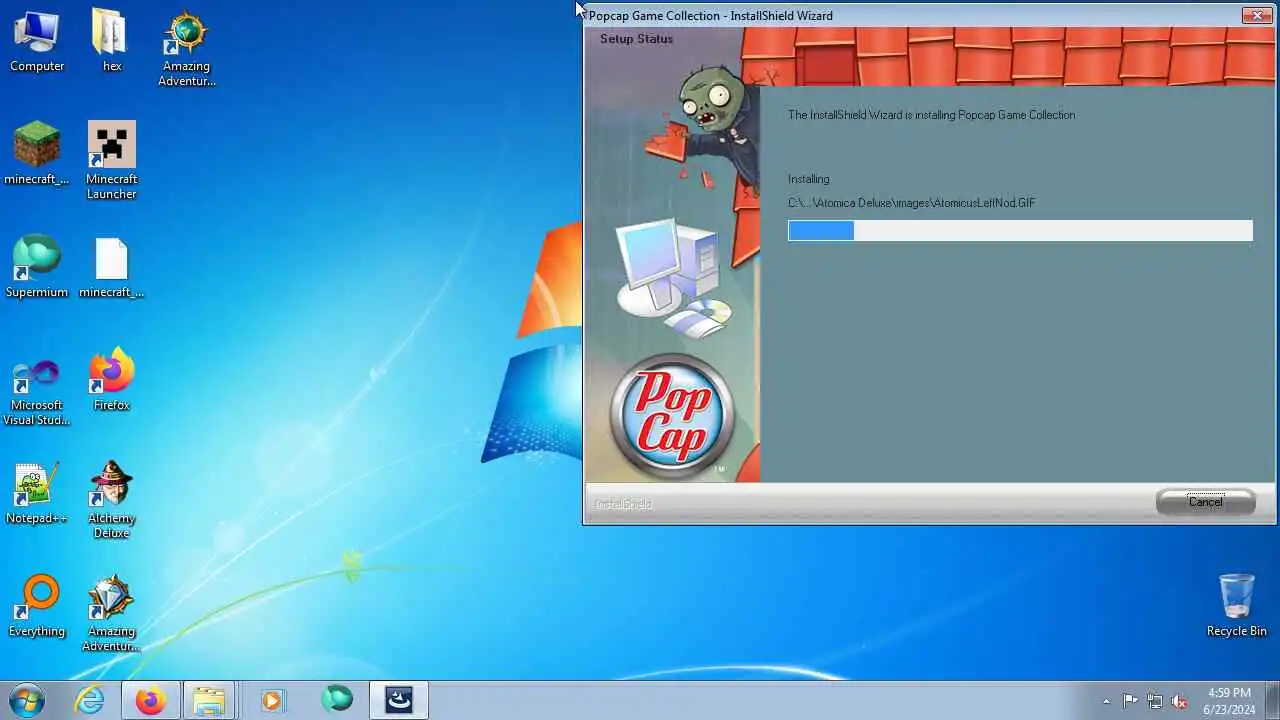Viewport: 1280px width, 720px height.
Task: Click the Show desktop button on taskbar
Action: pyautogui.click(x=1272, y=701)
